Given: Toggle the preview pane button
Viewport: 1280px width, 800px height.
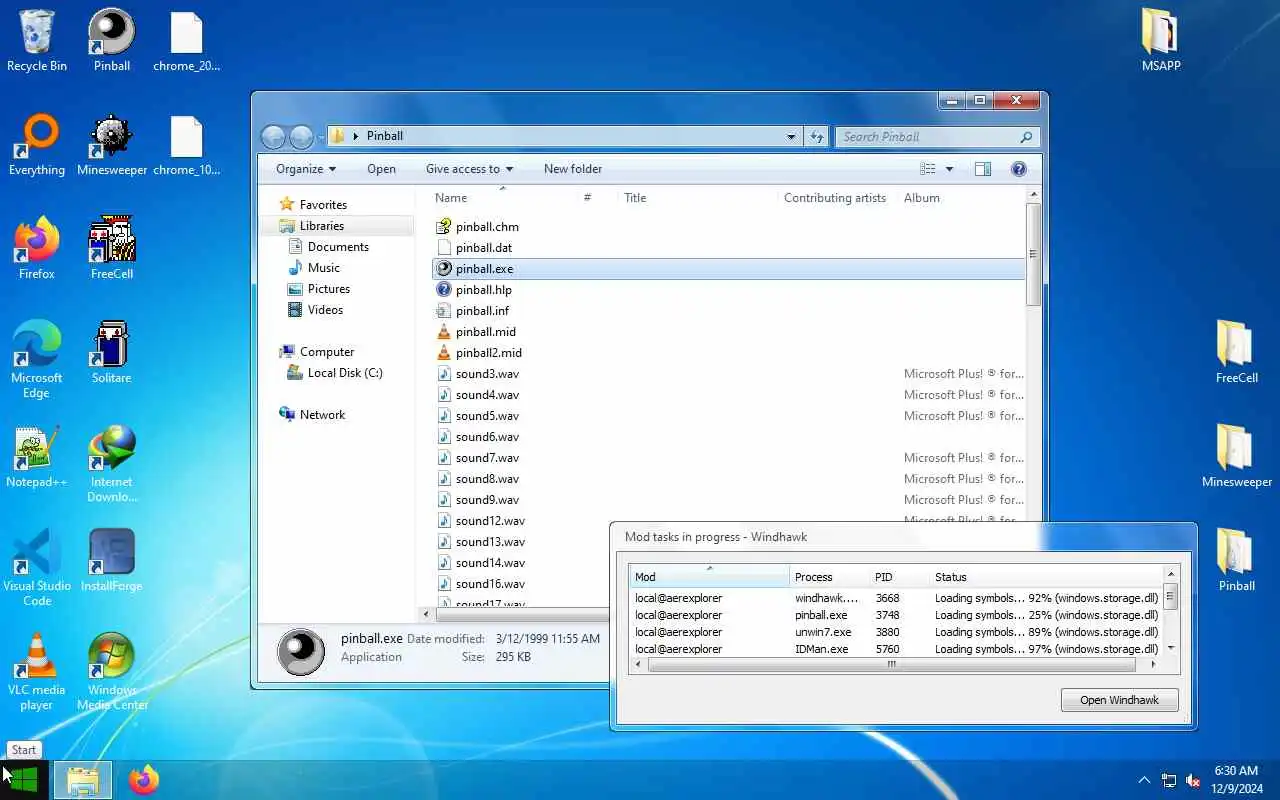Looking at the screenshot, I should [x=983, y=169].
